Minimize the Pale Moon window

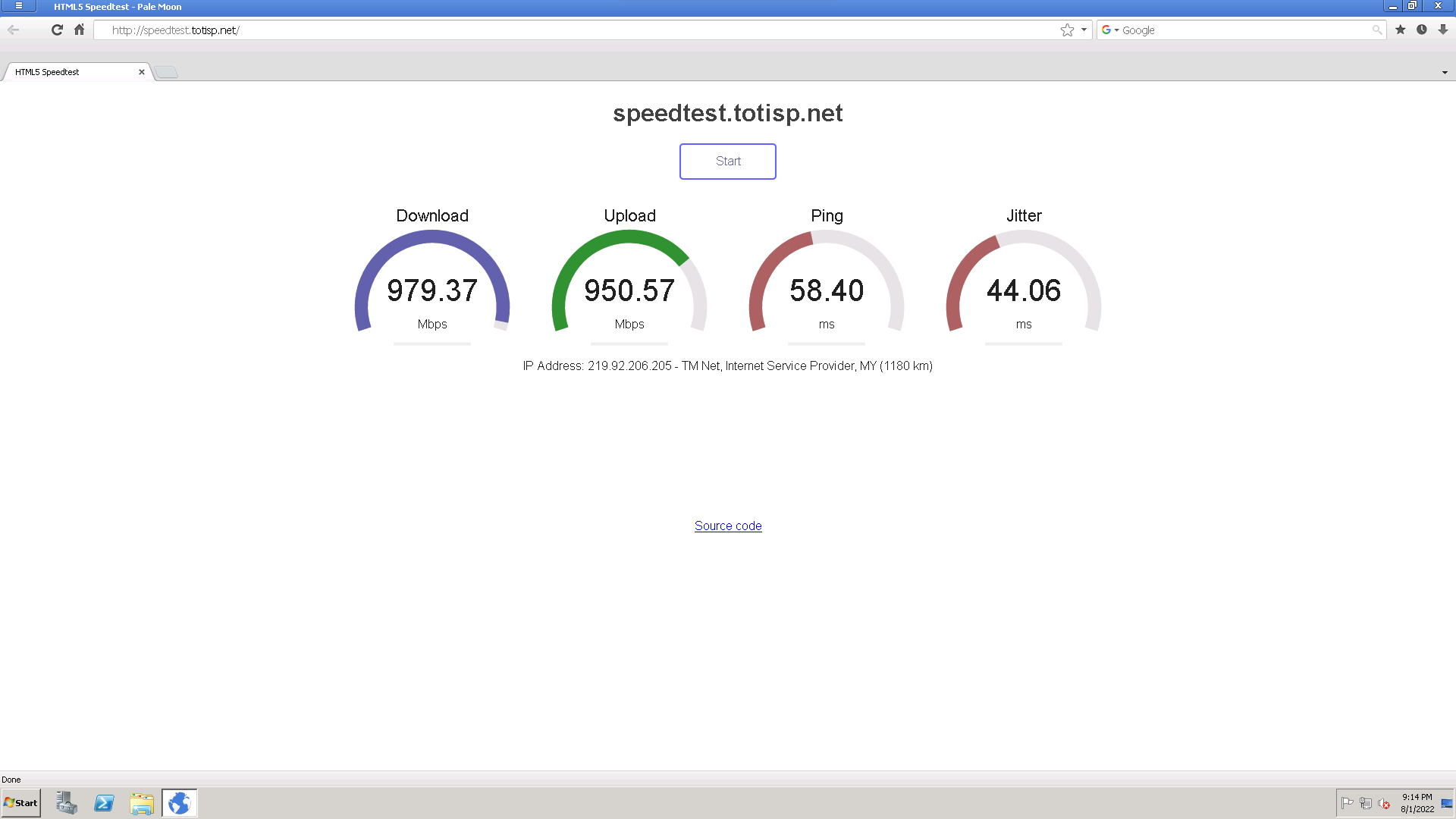click(x=1393, y=6)
